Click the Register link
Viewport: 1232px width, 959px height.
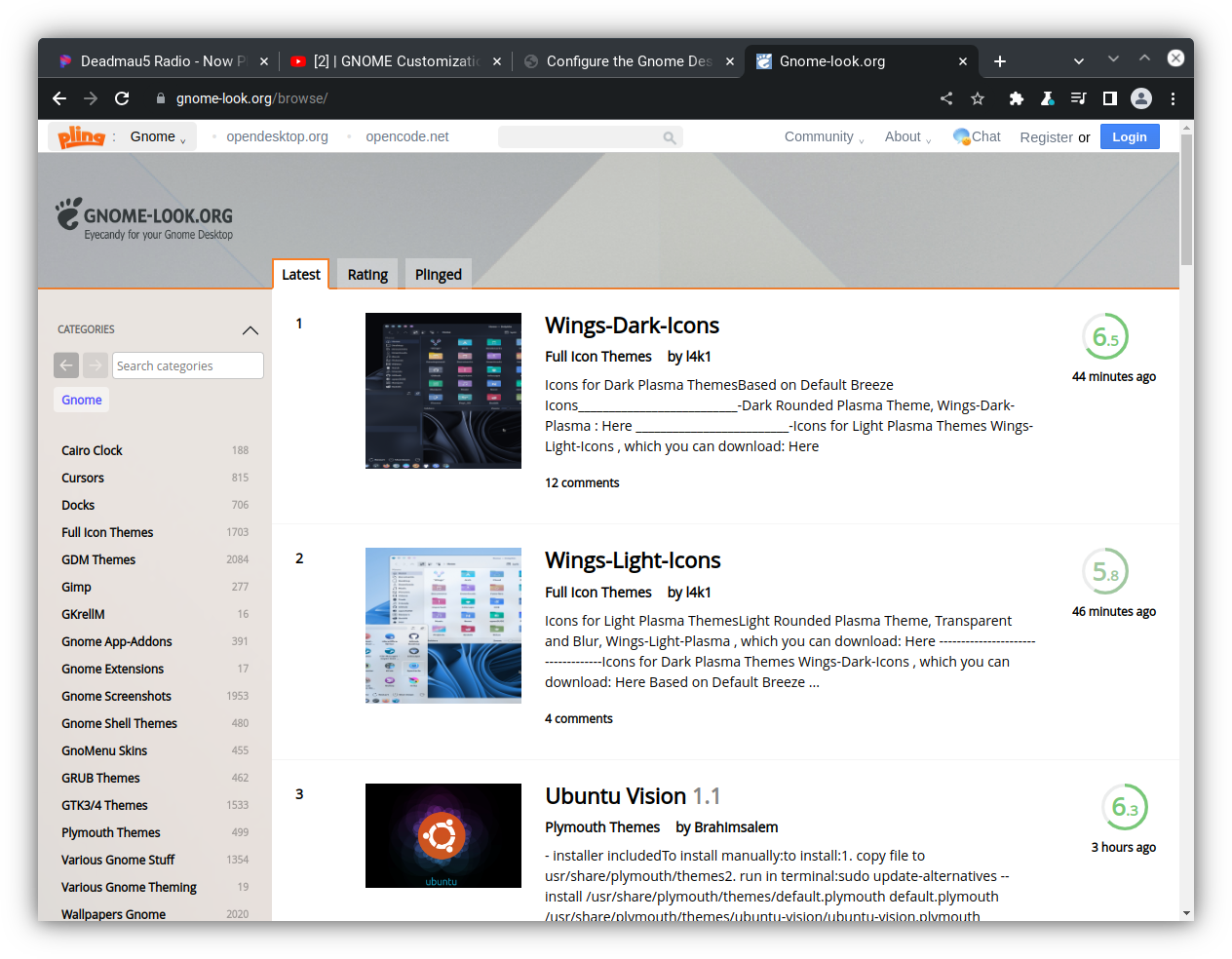1046,137
